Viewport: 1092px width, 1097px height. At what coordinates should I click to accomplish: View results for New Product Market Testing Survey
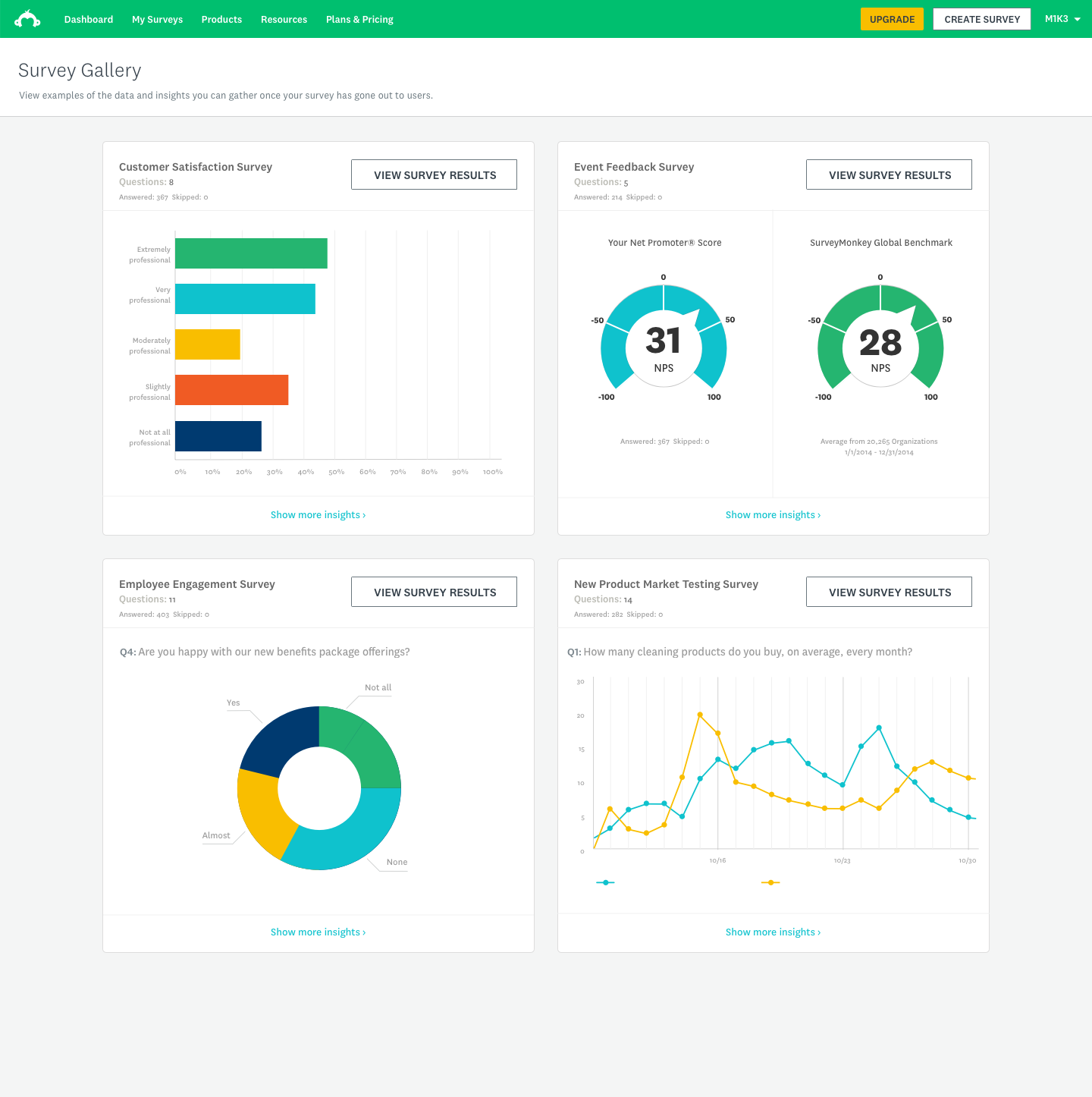(x=889, y=592)
